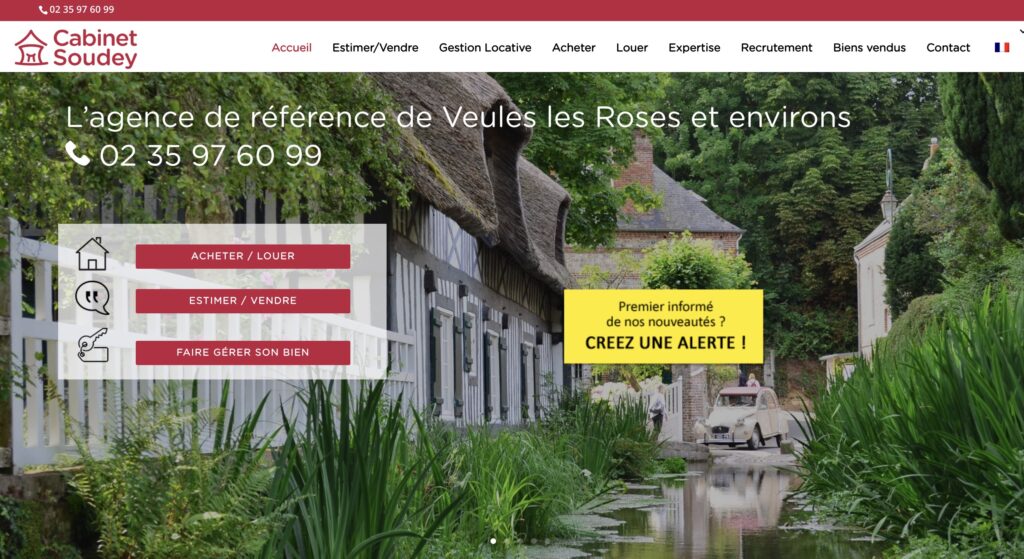Click the Cabinet Soudey house logo
This screenshot has height=559, width=1024.
click(x=76, y=48)
